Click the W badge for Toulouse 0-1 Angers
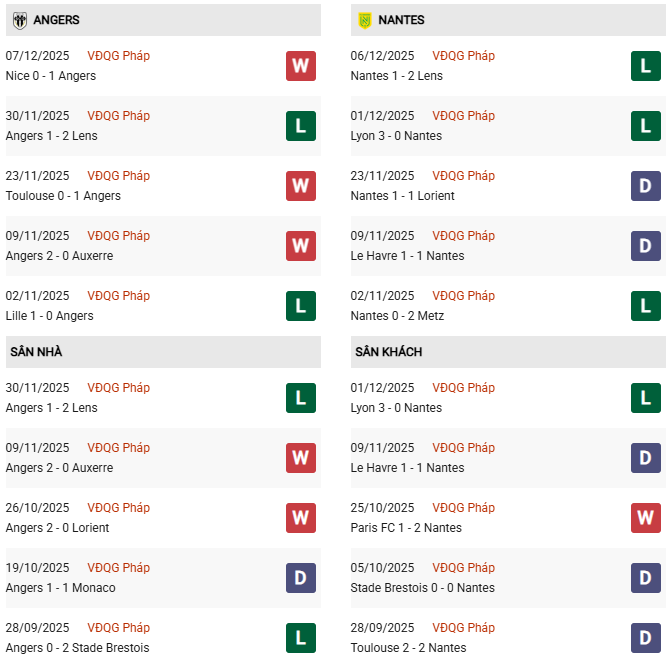This screenshot has width=666, height=661. point(300,186)
